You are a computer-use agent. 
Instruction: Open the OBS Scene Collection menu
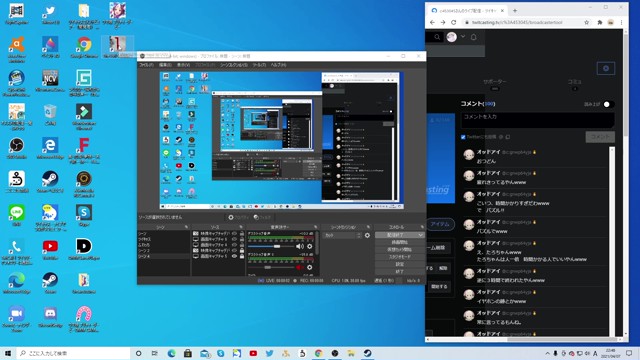(233, 65)
